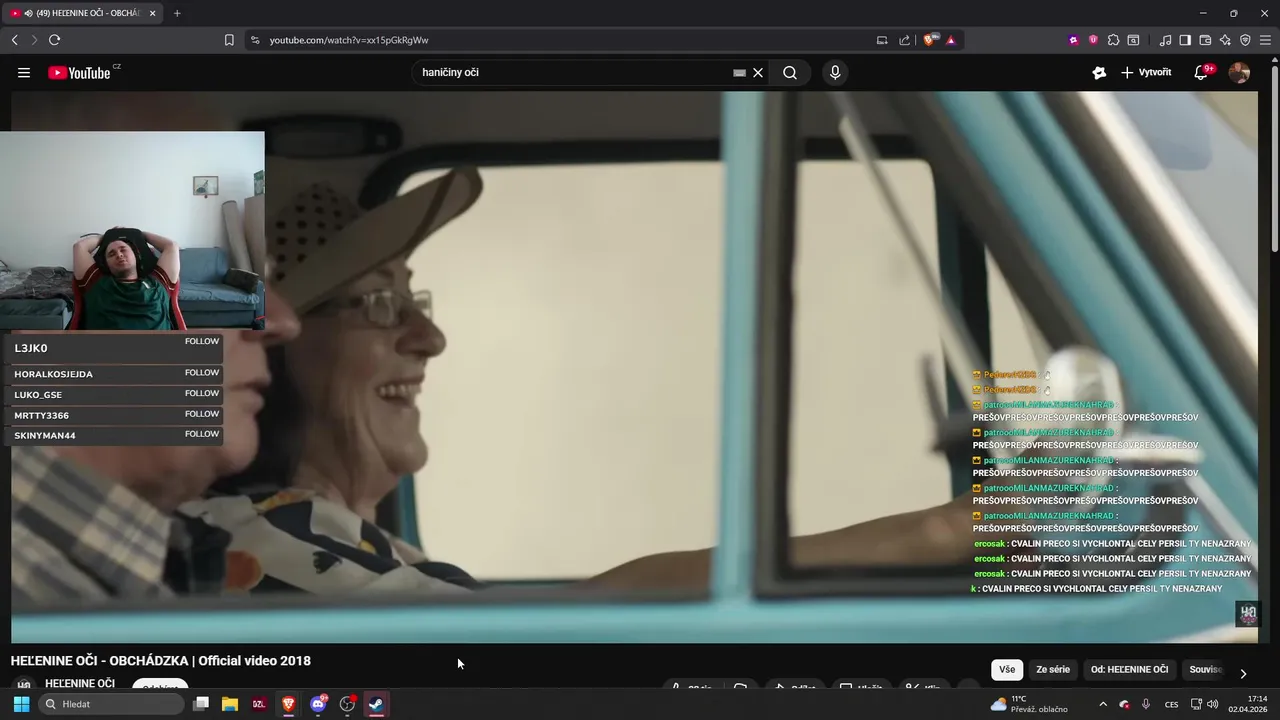This screenshot has height=720, width=1280.
Task: Click the video player area
Action: click(x=634, y=367)
